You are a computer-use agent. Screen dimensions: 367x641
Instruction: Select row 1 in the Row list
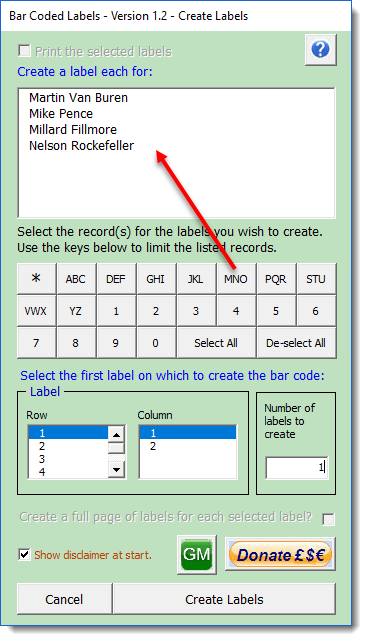68,433
